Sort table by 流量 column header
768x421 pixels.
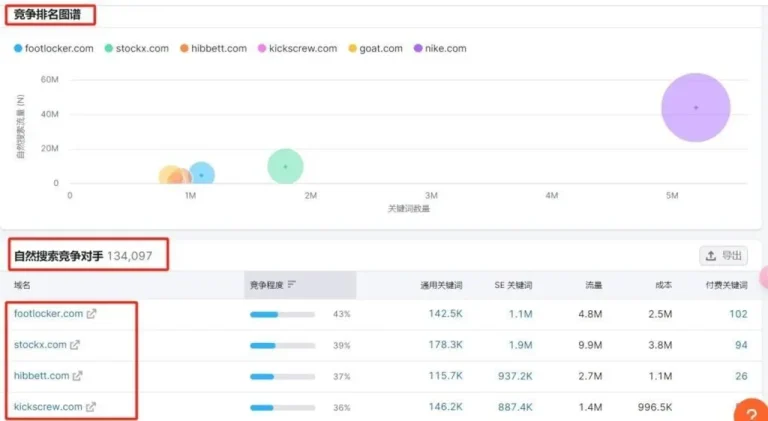(x=593, y=285)
